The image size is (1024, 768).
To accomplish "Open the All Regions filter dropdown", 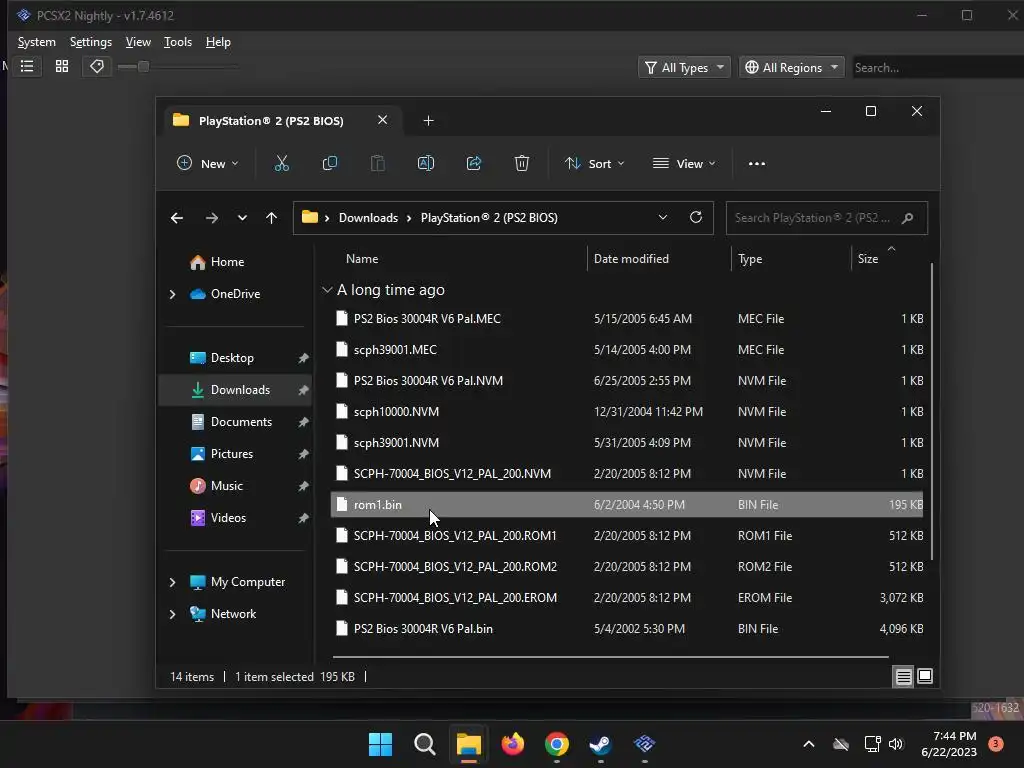I will pos(792,67).
